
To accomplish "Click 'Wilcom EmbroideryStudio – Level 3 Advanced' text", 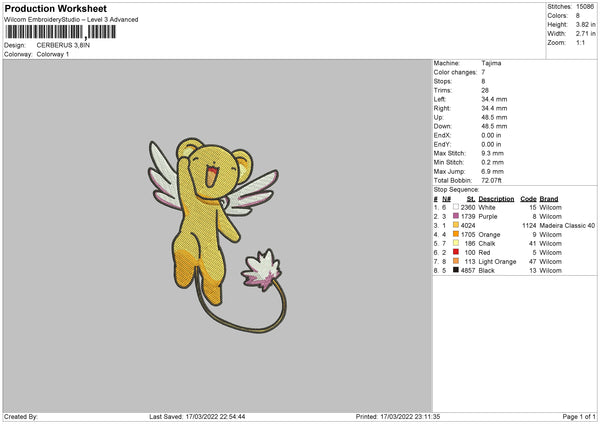I will [x=71, y=20].
